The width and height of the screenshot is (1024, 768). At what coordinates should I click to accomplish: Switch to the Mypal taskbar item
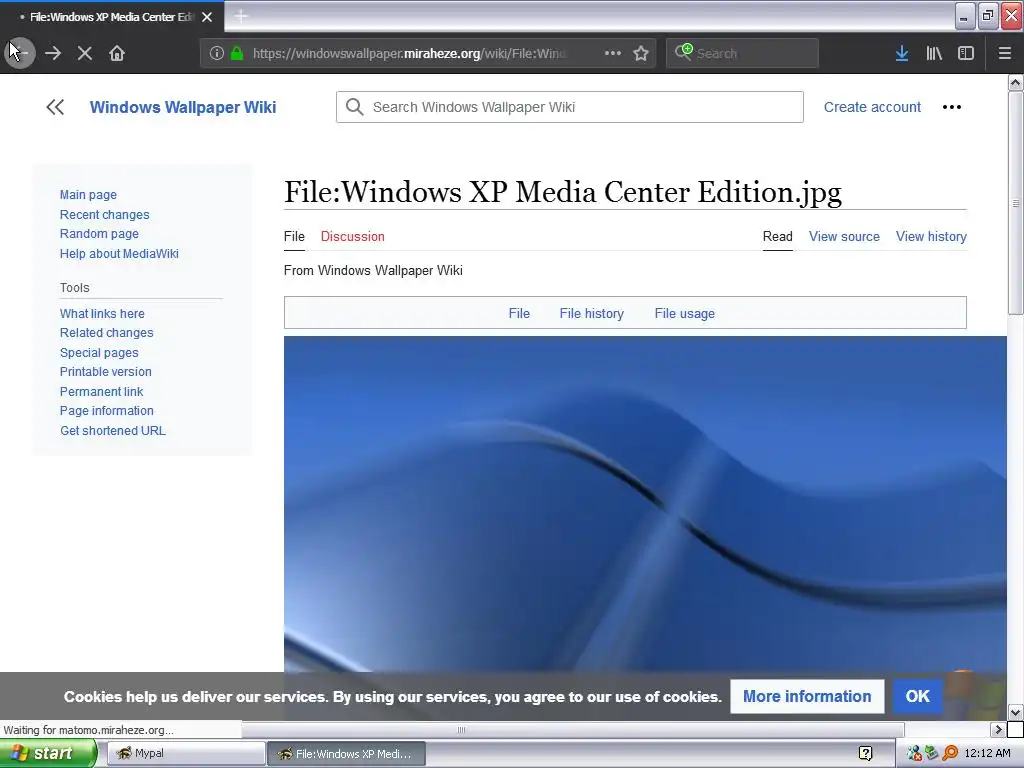pos(185,754)
